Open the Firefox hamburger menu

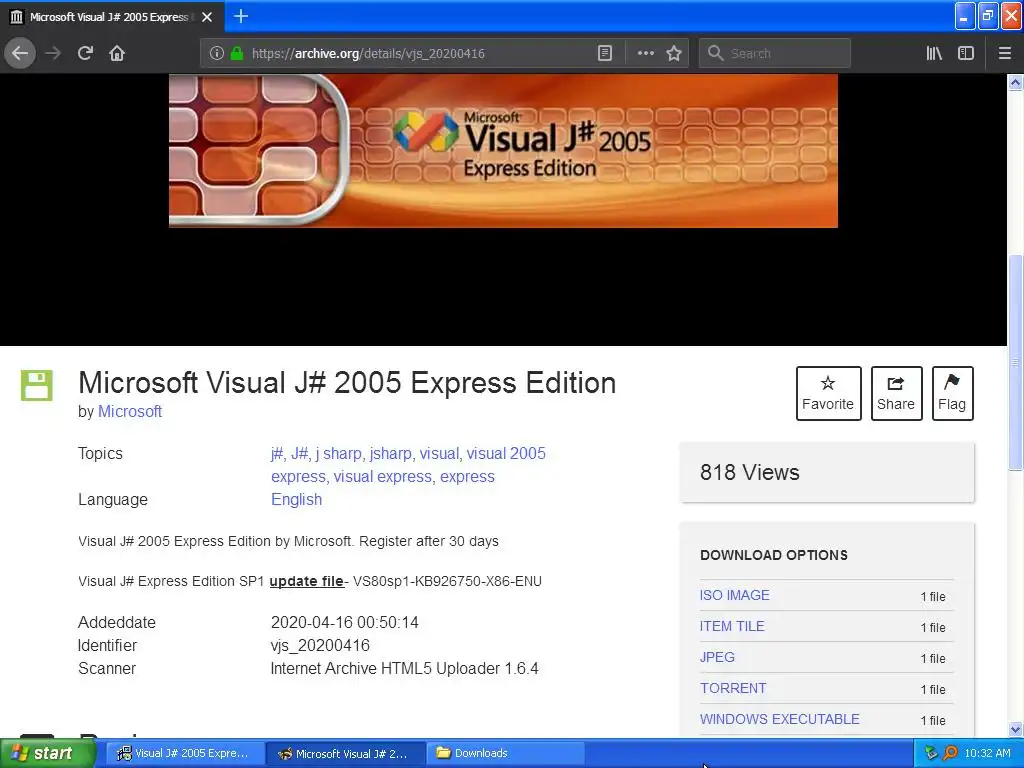tap(1005, 54)
